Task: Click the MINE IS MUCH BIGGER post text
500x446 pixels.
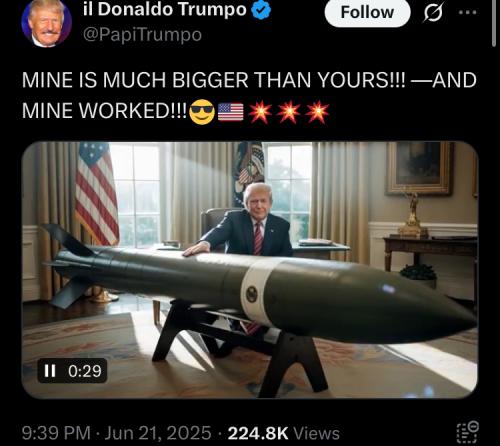Action: tap(249, 95)
